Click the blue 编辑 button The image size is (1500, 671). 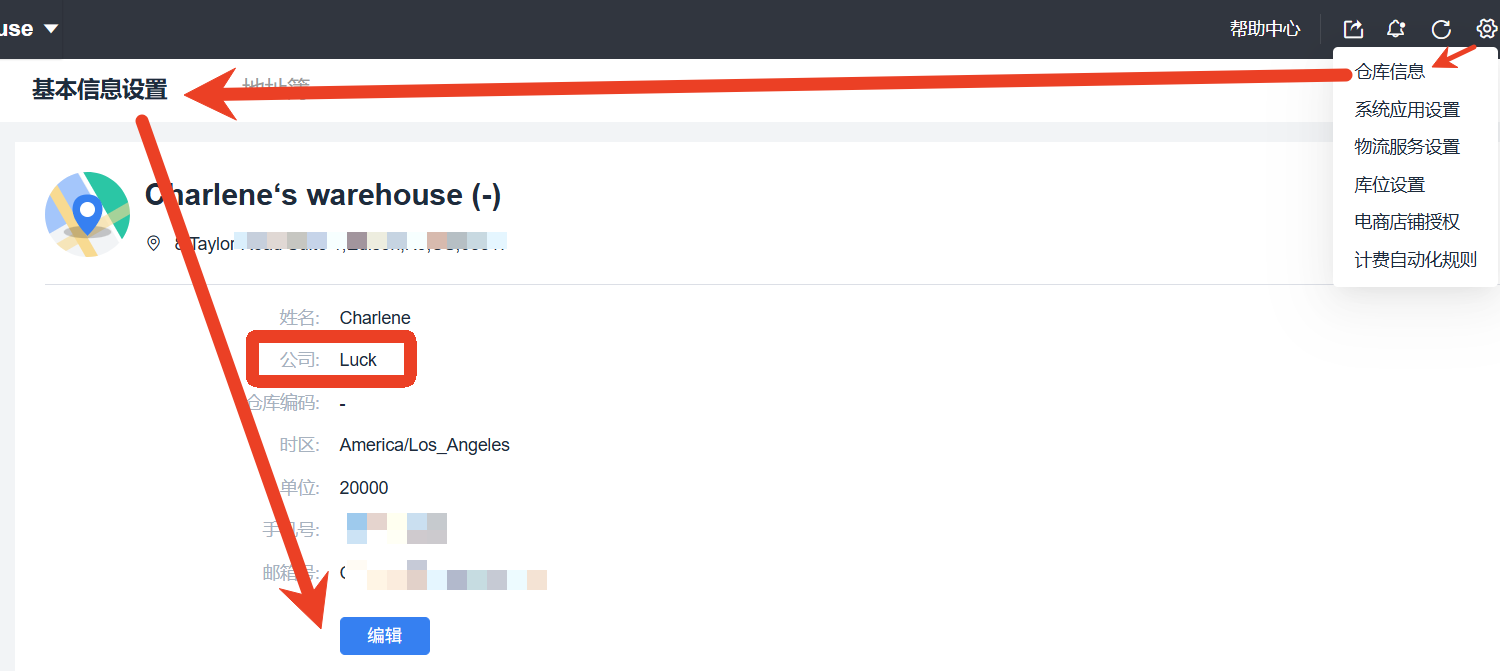(385, 636)
